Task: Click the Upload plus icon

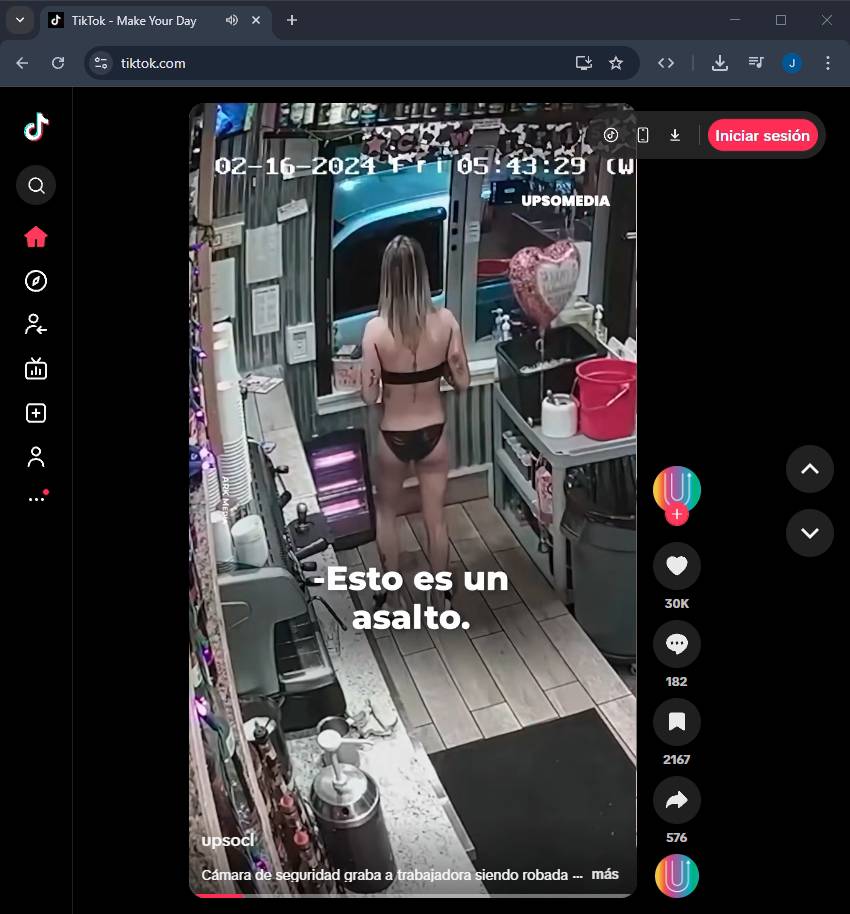Action: tap(36, 413)
